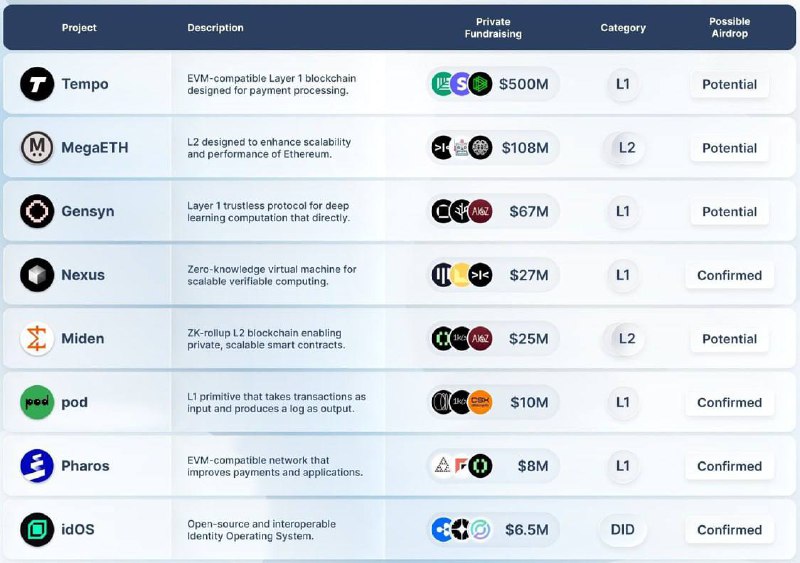Click the Confirmed badge for Nexus
The height and width of the screenshot is (563, 800).
[729, 275]
